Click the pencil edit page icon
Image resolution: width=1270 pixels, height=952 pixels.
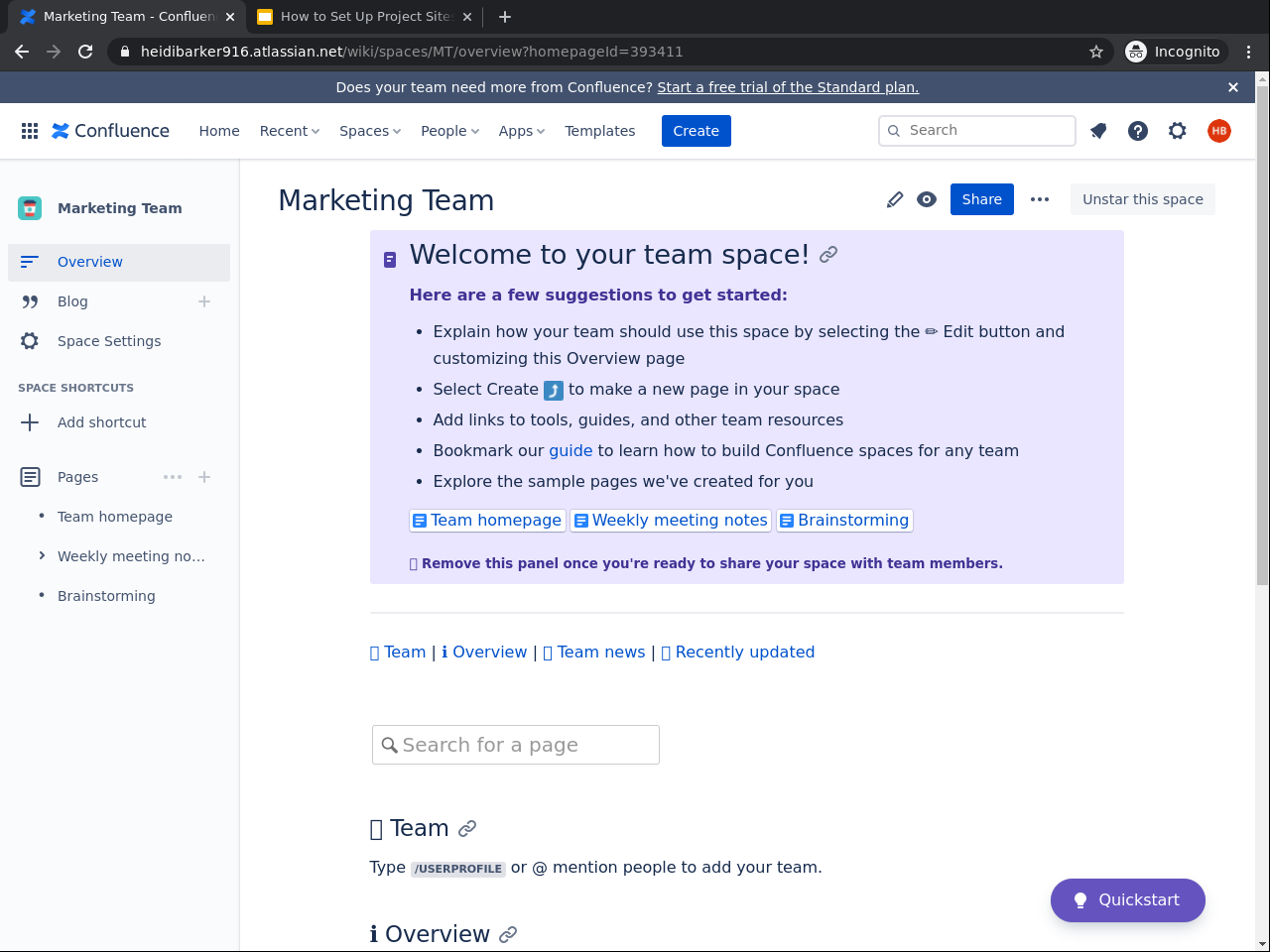895,199
